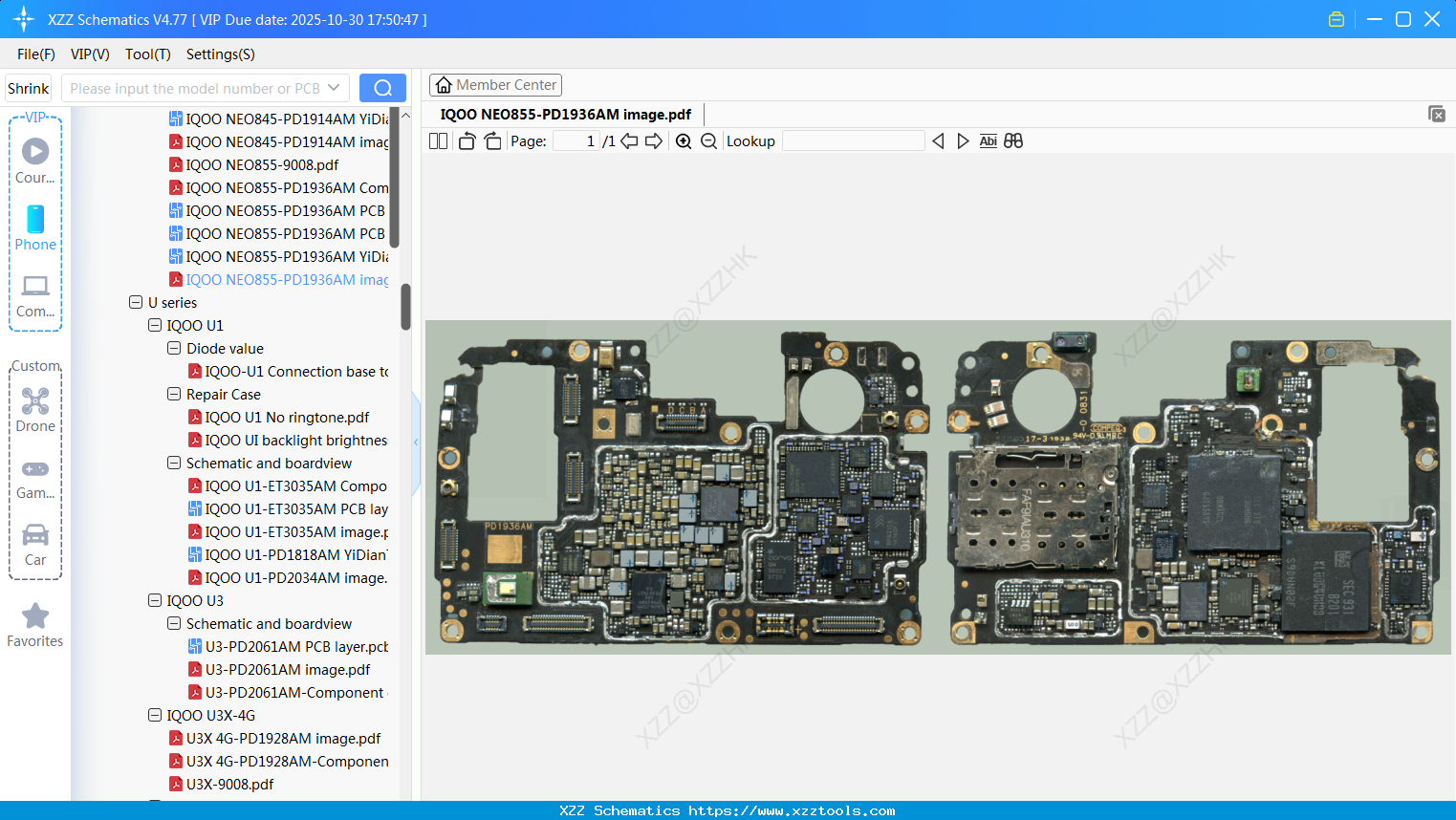Click the Member Center button
The width and height of the screenshot is (1456, 820).
tap(495, 84)
